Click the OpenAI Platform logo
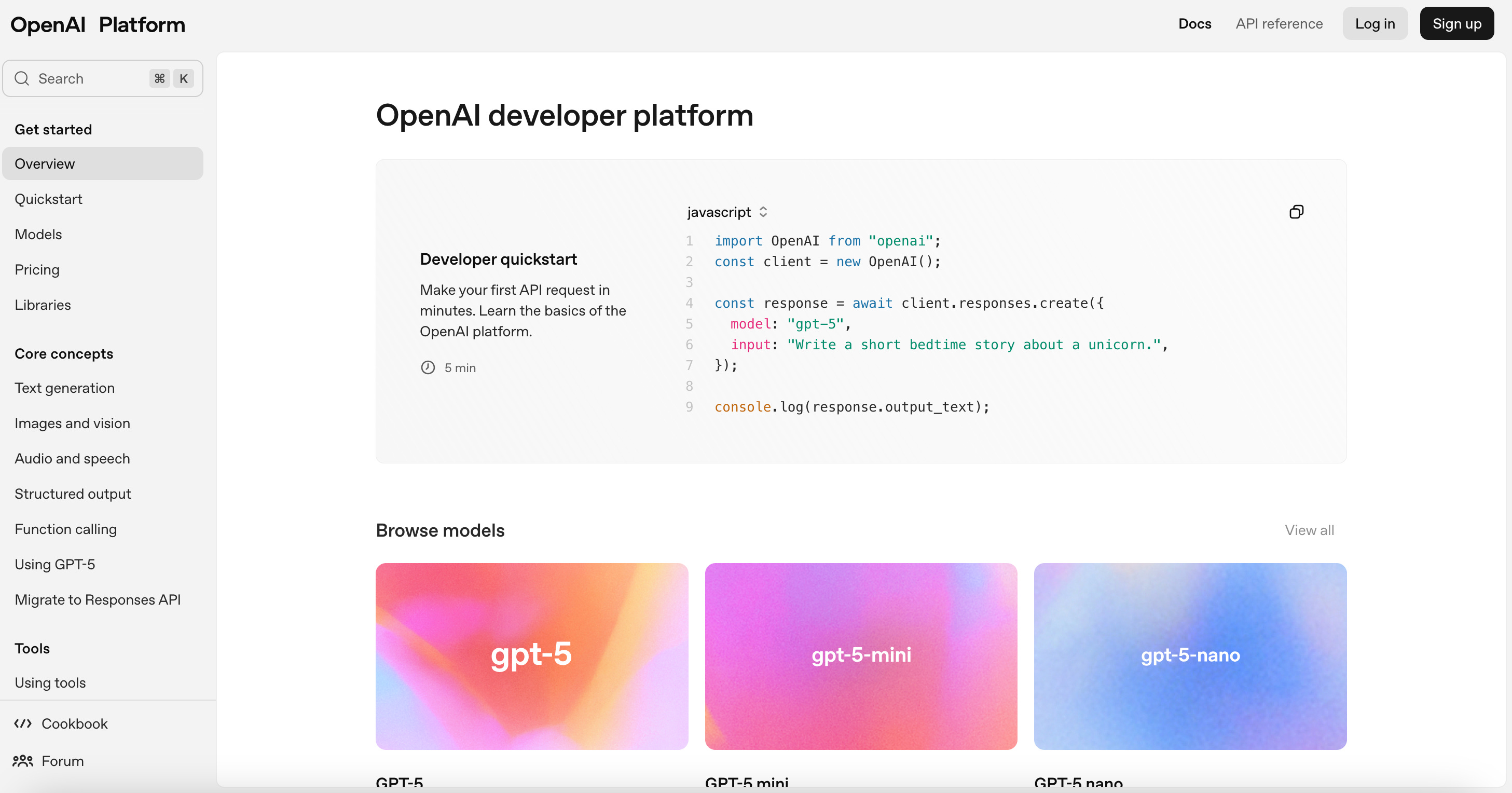Image resolution: width=1512 pixels, height=793 pixels. point(98,25)
